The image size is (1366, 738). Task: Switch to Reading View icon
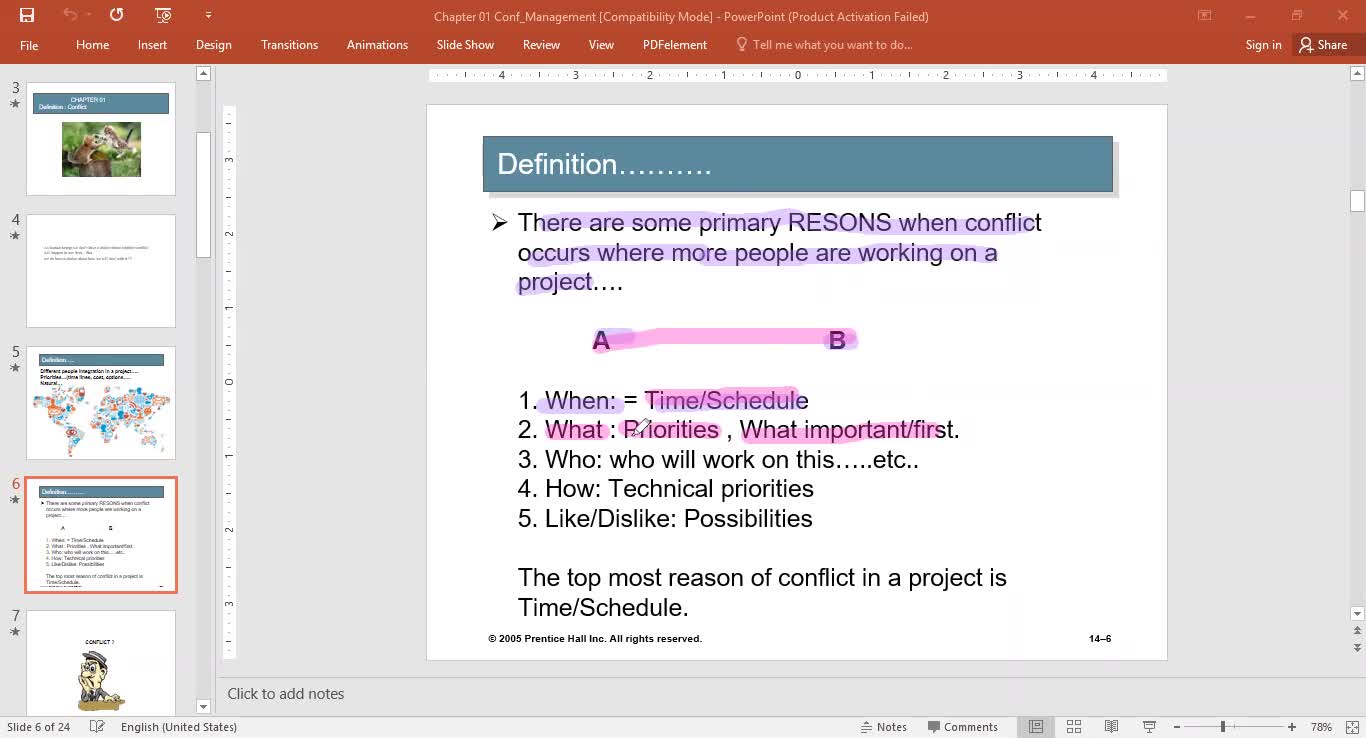tap(1111, 727)
